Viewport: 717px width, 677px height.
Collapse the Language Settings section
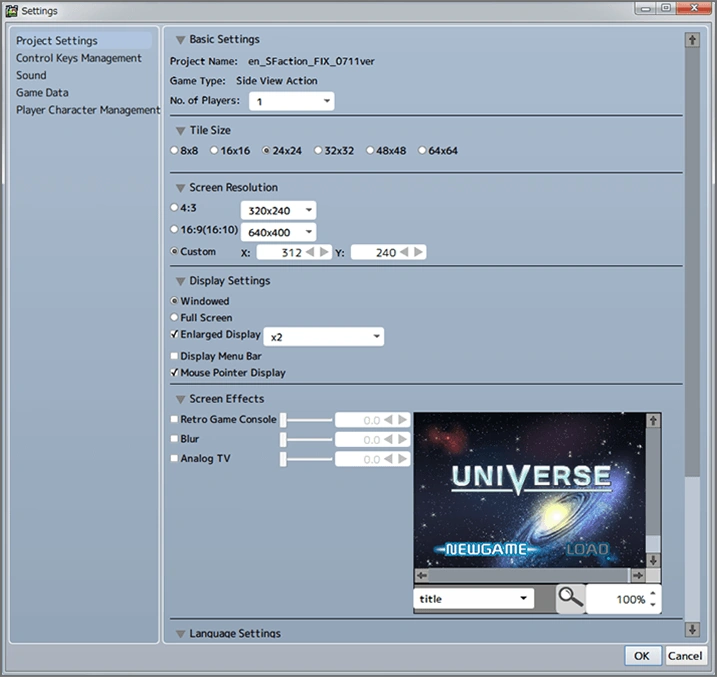pyautogui.click(x=181, y=634)
